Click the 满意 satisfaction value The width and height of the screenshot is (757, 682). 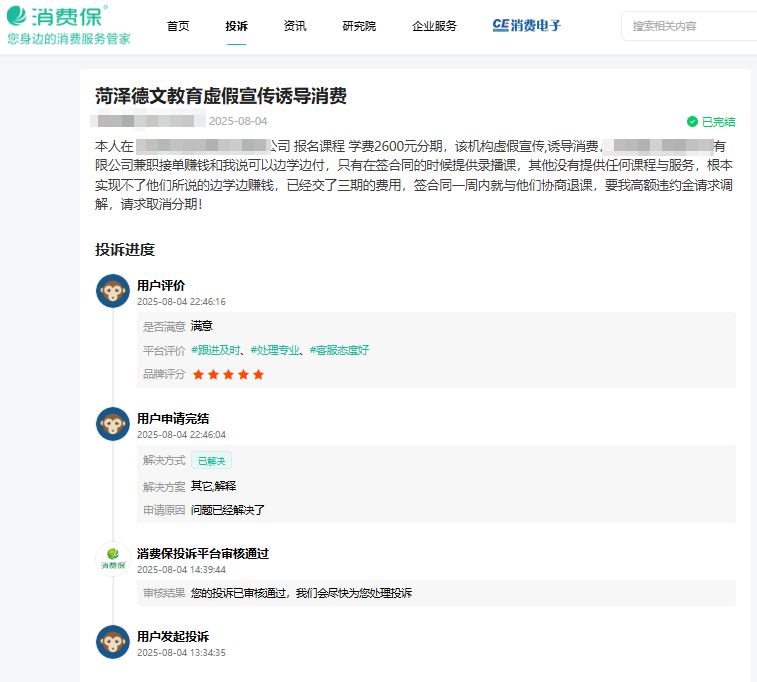202,326
